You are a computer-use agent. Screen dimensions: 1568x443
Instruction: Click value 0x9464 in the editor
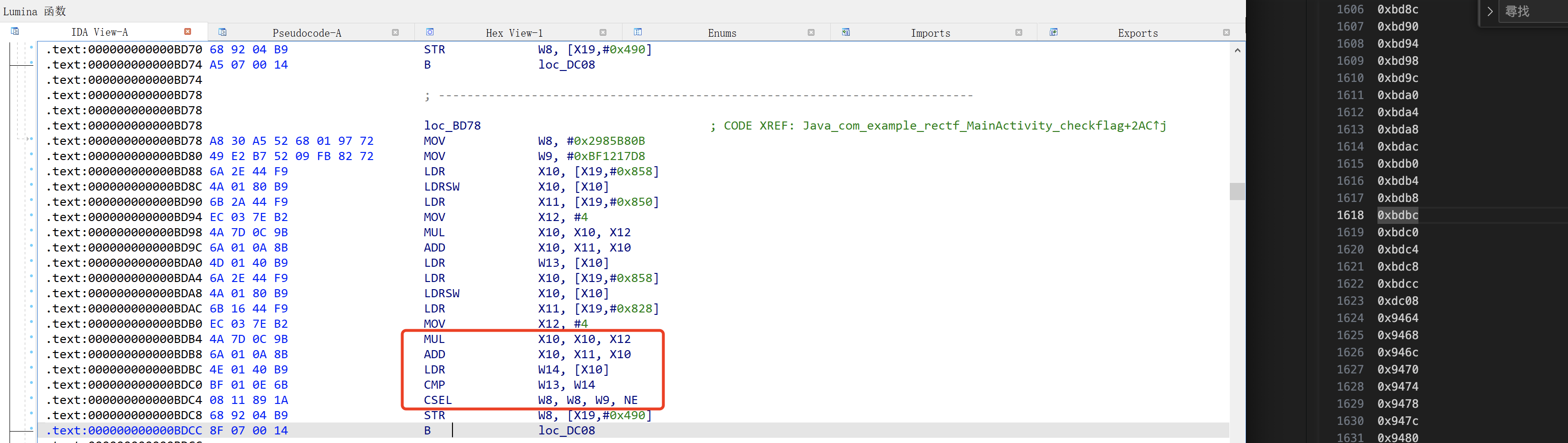[1397, 318]
